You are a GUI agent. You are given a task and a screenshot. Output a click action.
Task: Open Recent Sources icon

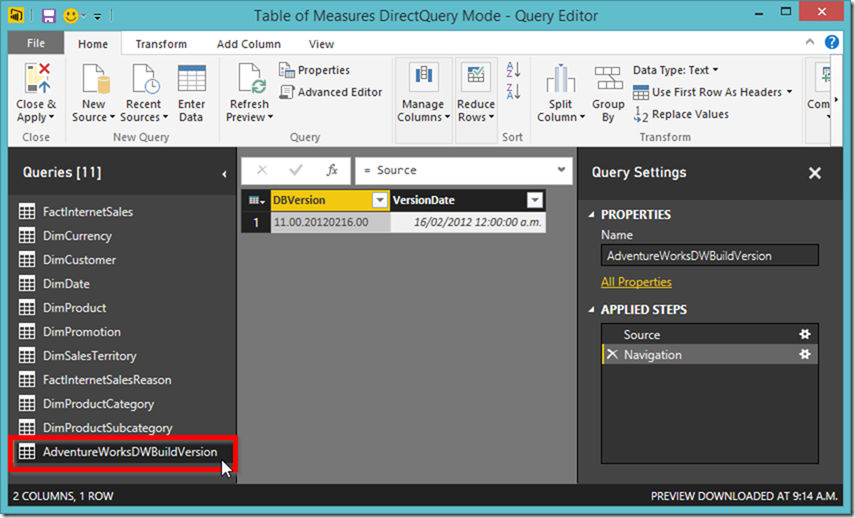pyautogui.click(x=145, y=79)
